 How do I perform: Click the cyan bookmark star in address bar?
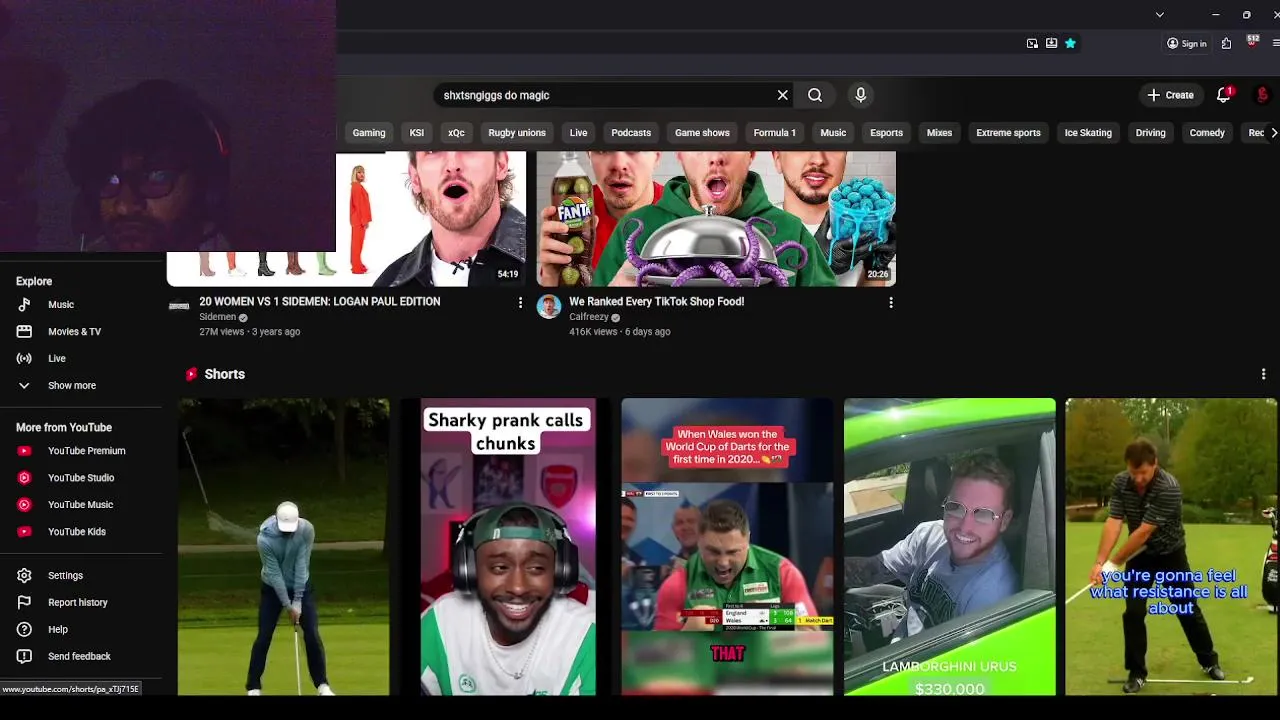pyautogui.click(x=1070, y=43)
